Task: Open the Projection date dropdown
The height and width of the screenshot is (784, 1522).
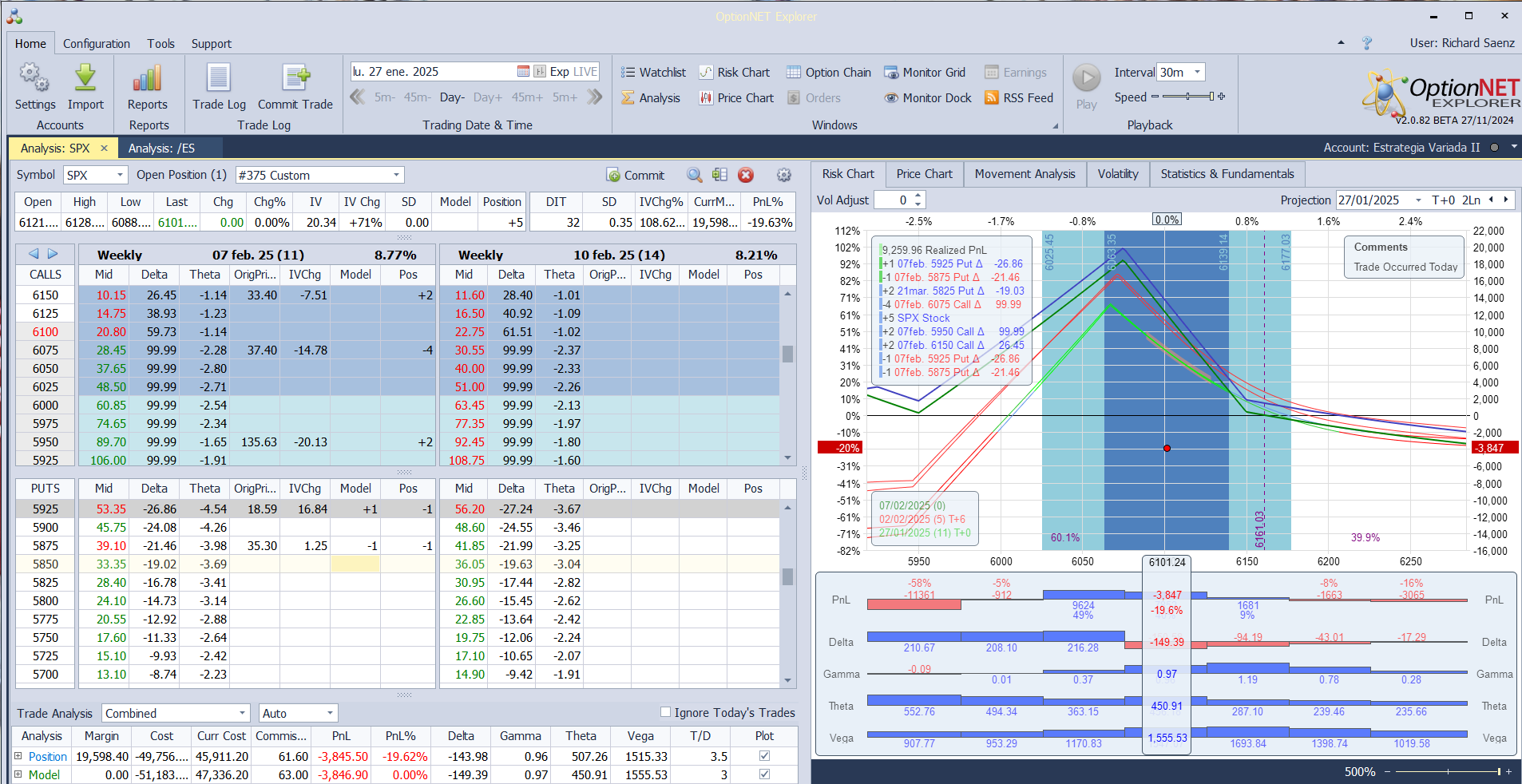Action: (x=1418, y=200)
